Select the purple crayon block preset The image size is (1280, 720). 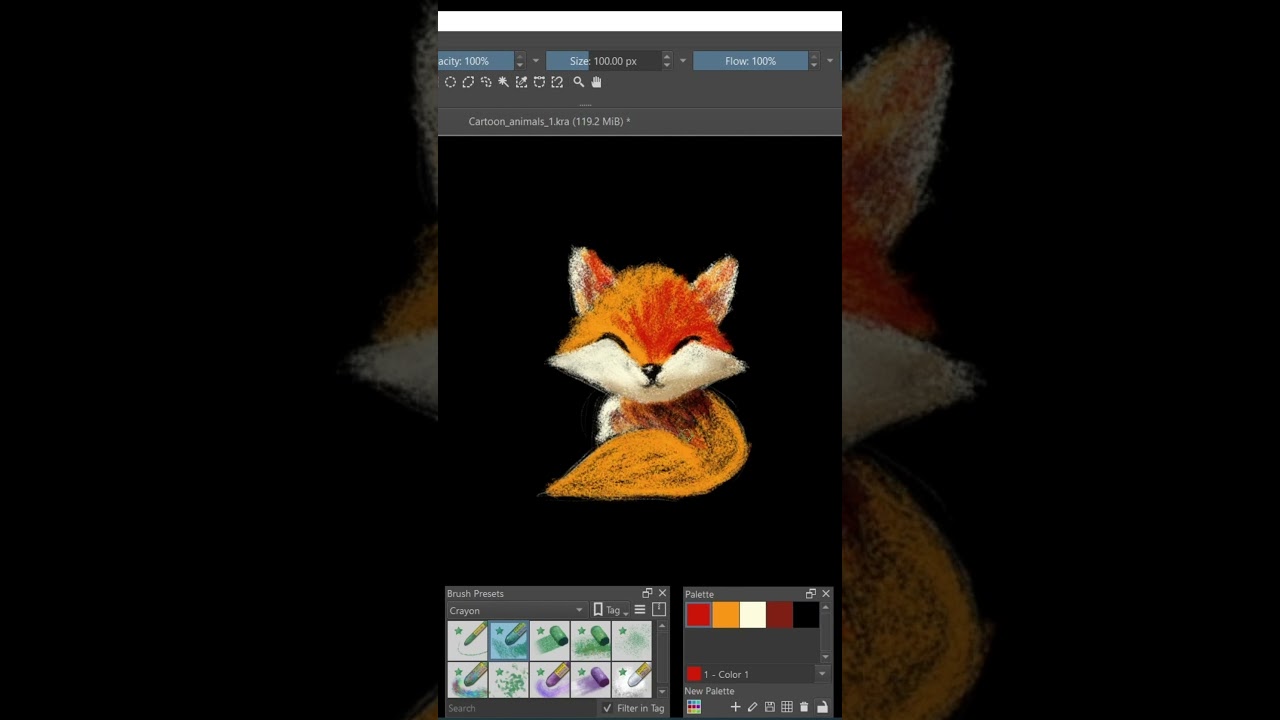[x=591, y=680]
